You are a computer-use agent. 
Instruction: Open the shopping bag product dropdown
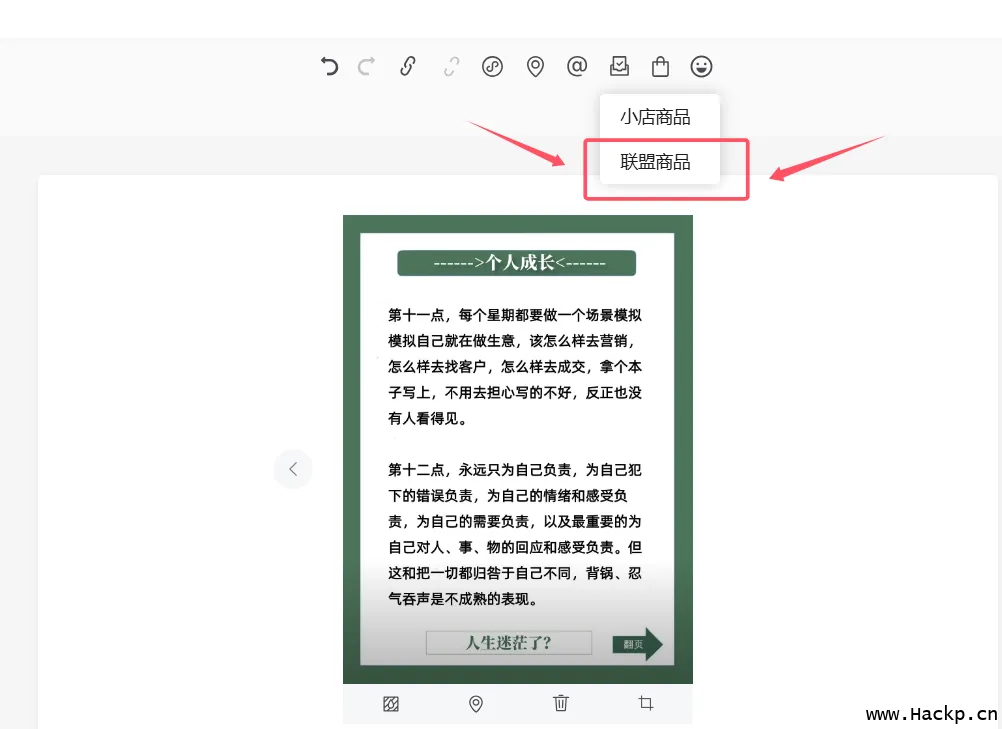(660, 67)
